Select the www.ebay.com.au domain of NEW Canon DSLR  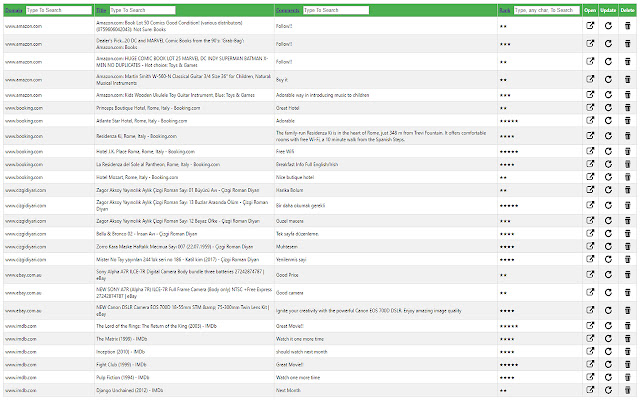tap(23, 311)
